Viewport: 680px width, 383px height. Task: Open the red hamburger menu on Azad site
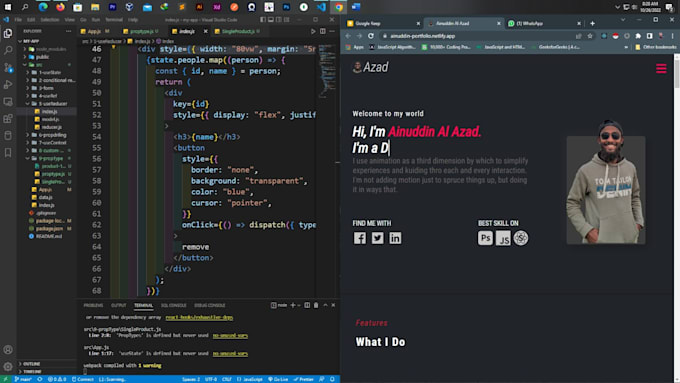point(661,69)
